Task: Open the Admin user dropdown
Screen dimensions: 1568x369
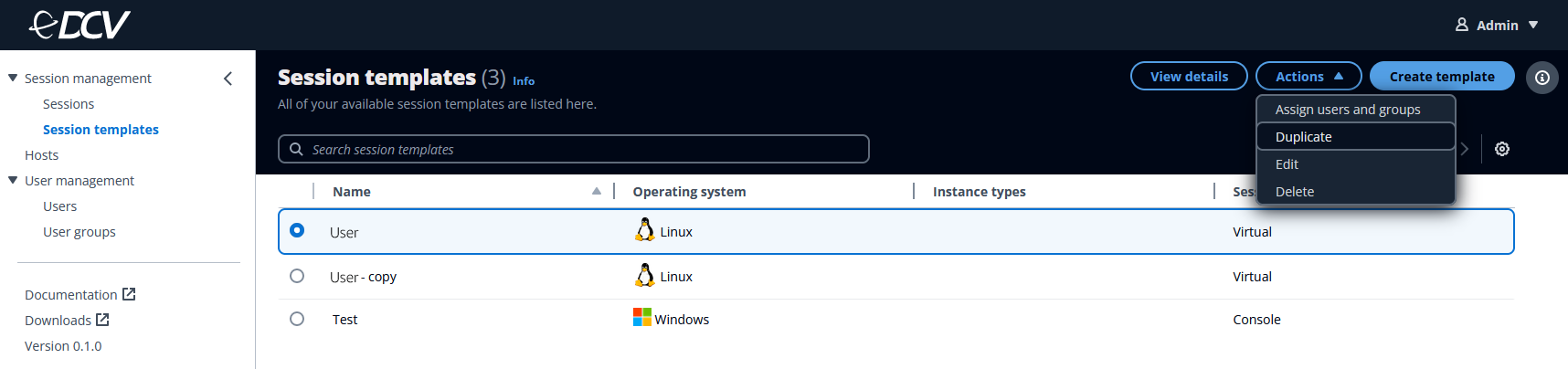Action: pyautogui.click(x=1497, y=25)
